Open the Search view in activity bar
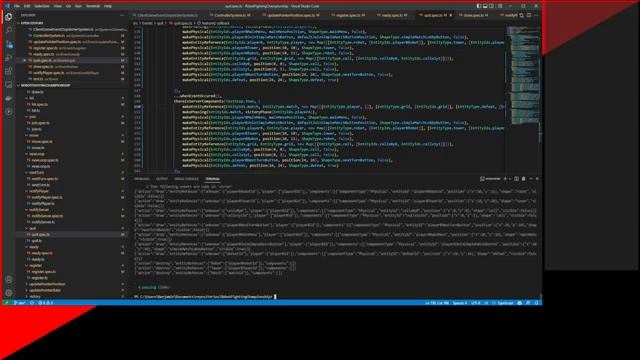The width and height of the screenshot is (640, 360). click(x=9, y=31)
